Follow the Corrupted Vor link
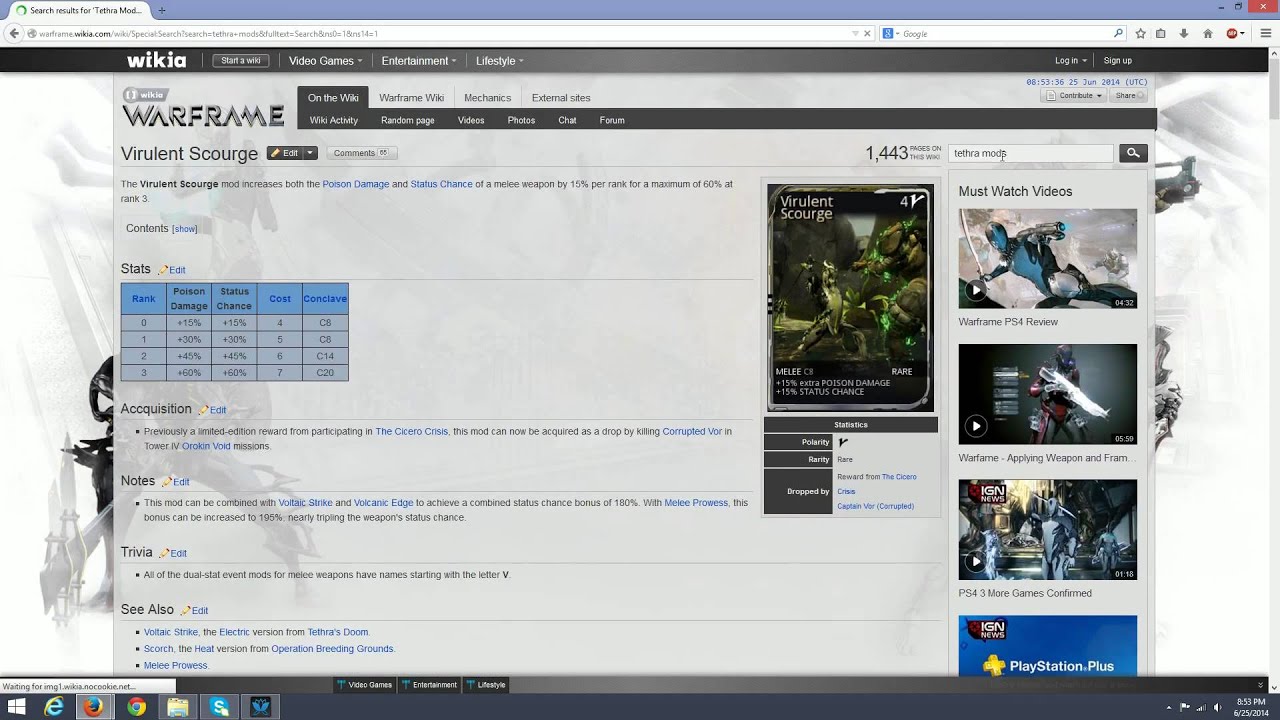This screenshot has height=720, width=1280. [692, 432]
